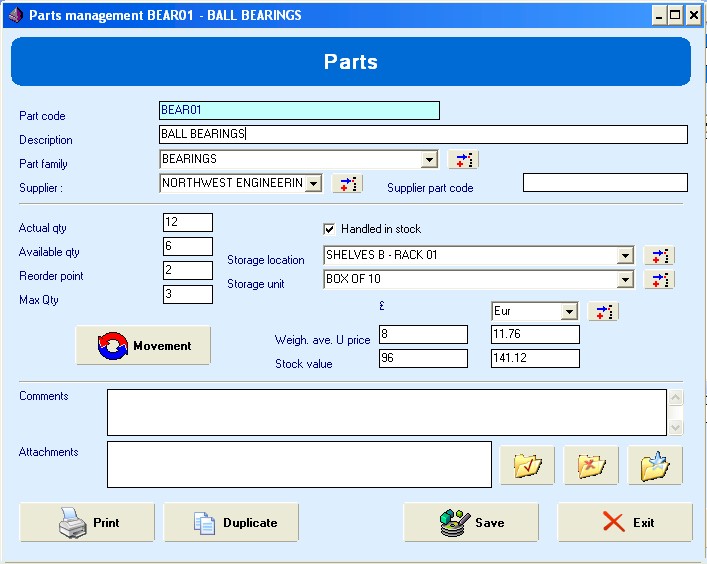707x564 pixels.
Task: Click the add-new icon beside Storage unit
Action: click(x=659, y=280)
